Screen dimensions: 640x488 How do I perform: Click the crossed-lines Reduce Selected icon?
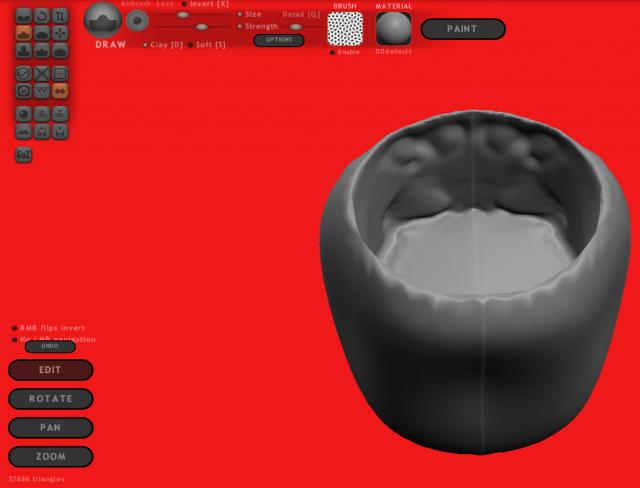coord(42,73)
